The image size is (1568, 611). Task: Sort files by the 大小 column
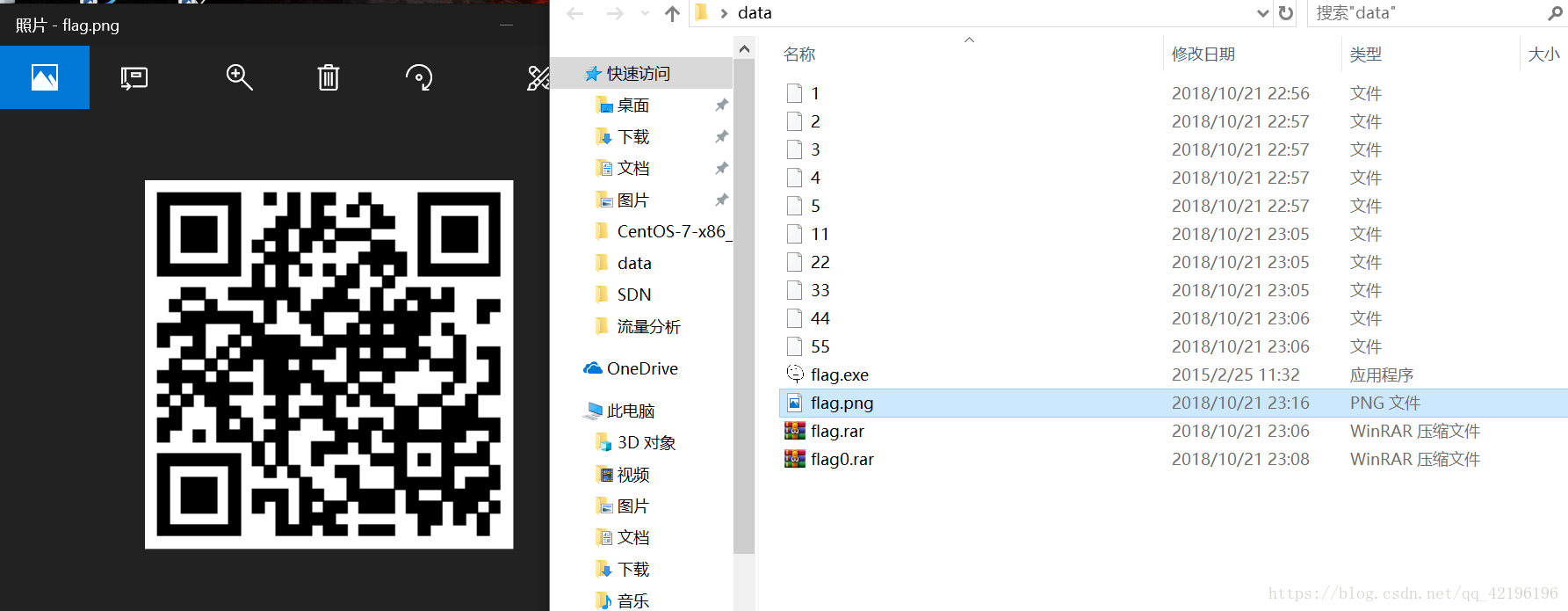[x=1544, y=55]
